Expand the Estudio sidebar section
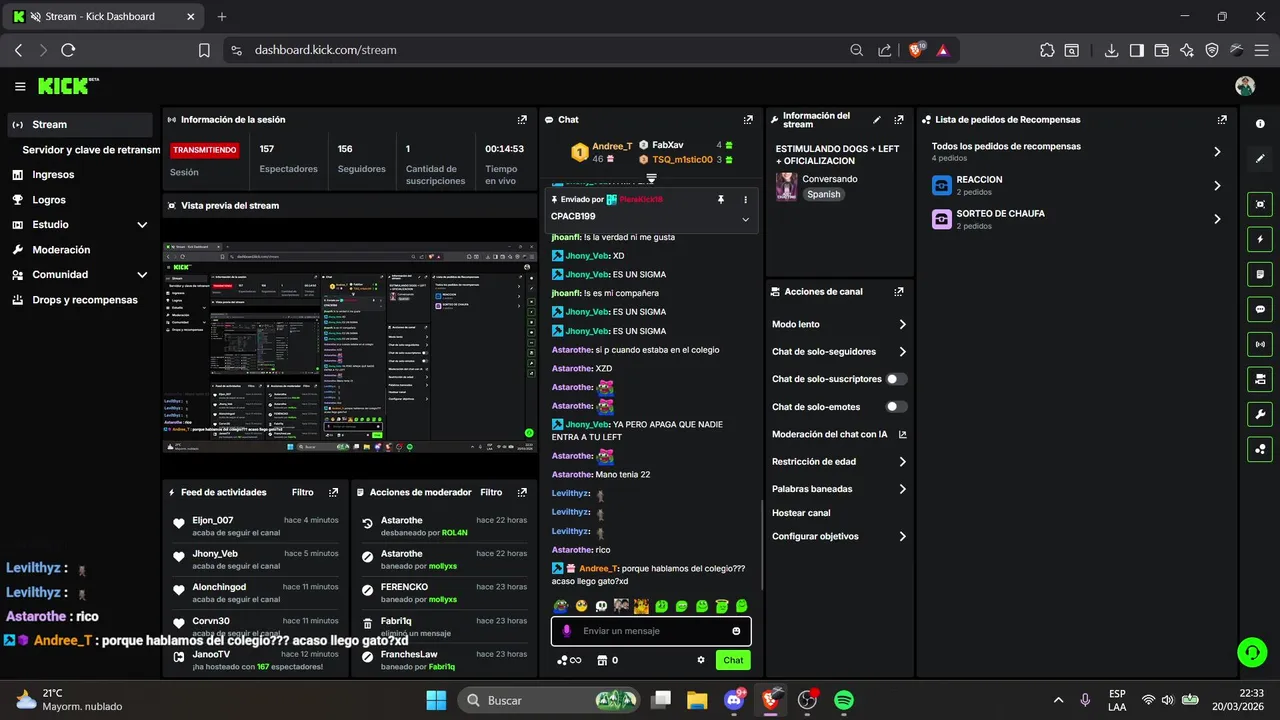This screenshot has width=1280, height=720. [142, 225]
